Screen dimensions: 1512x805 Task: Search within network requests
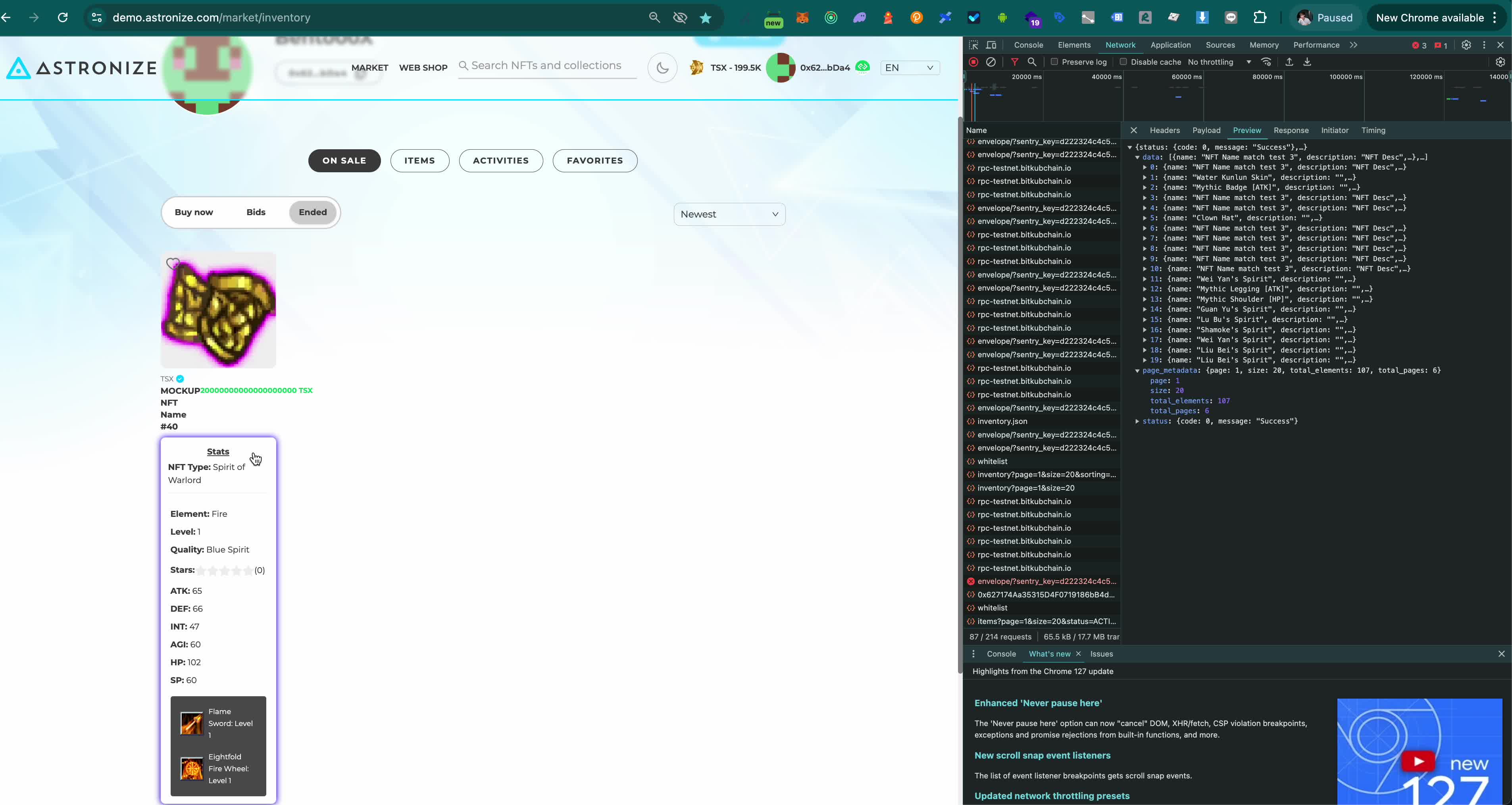tap(1032, 62)
